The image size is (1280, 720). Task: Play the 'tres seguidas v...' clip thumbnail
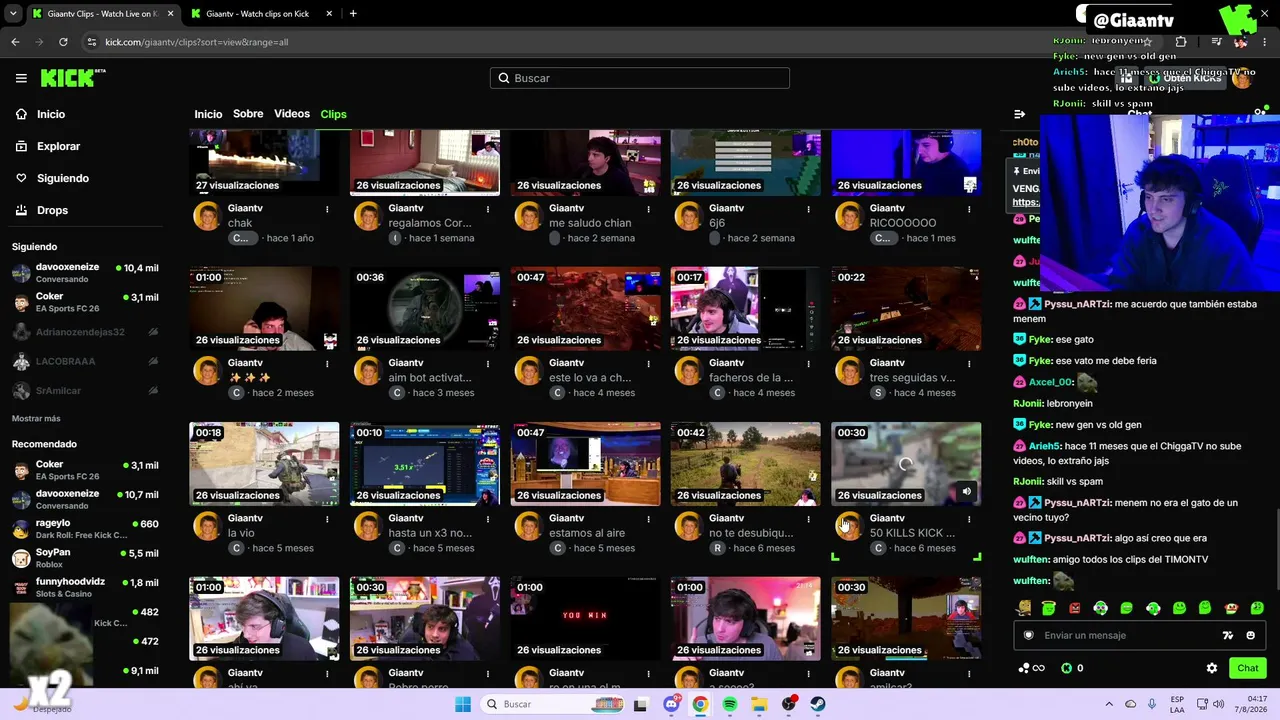point(906,308)
